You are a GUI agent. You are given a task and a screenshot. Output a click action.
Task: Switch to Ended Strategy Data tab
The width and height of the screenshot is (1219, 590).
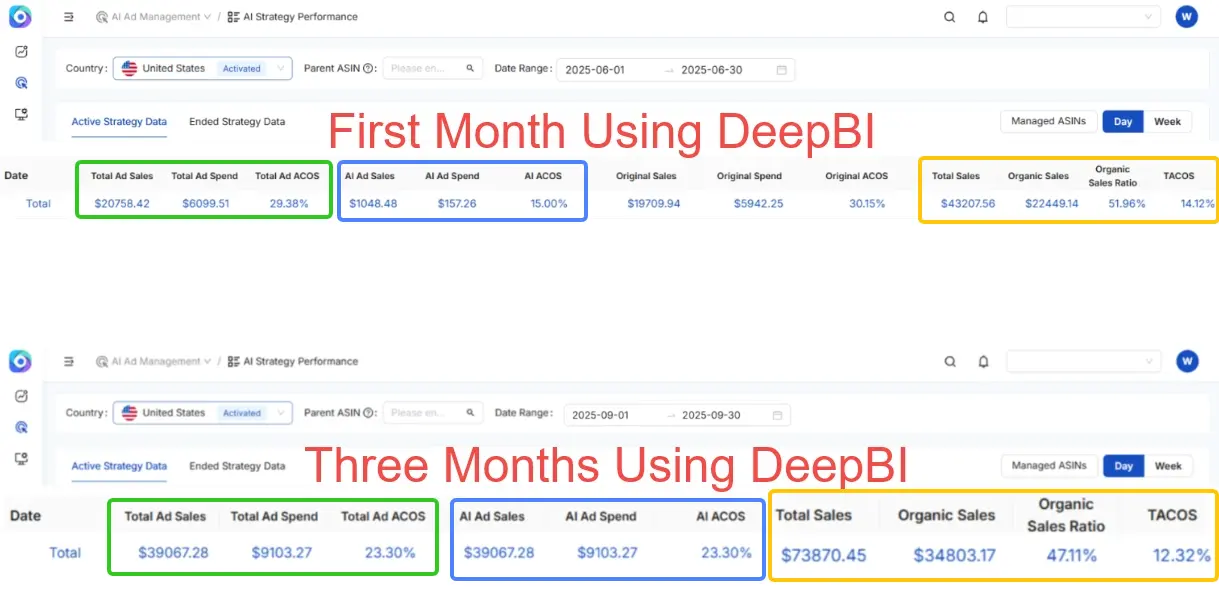[237, 121]
